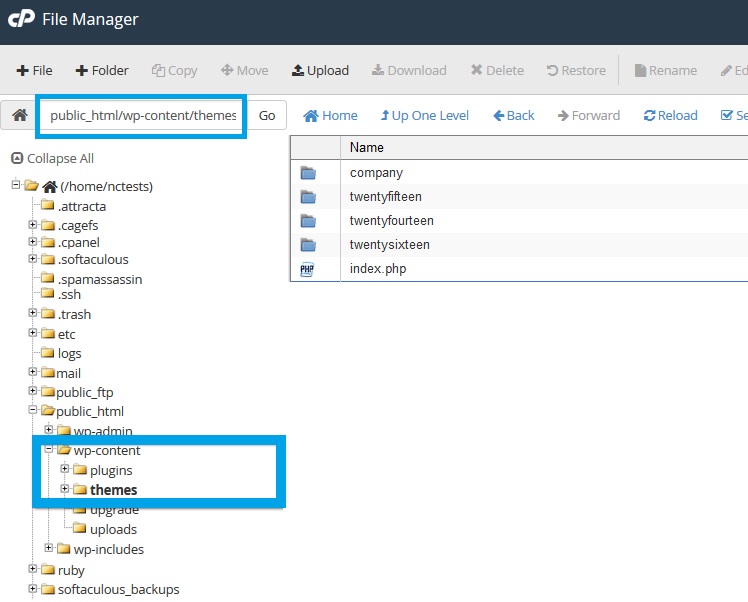The height and width of the screenshot is (602, 748).
Task: Navigate Up One Level
Action: [425, 115]
